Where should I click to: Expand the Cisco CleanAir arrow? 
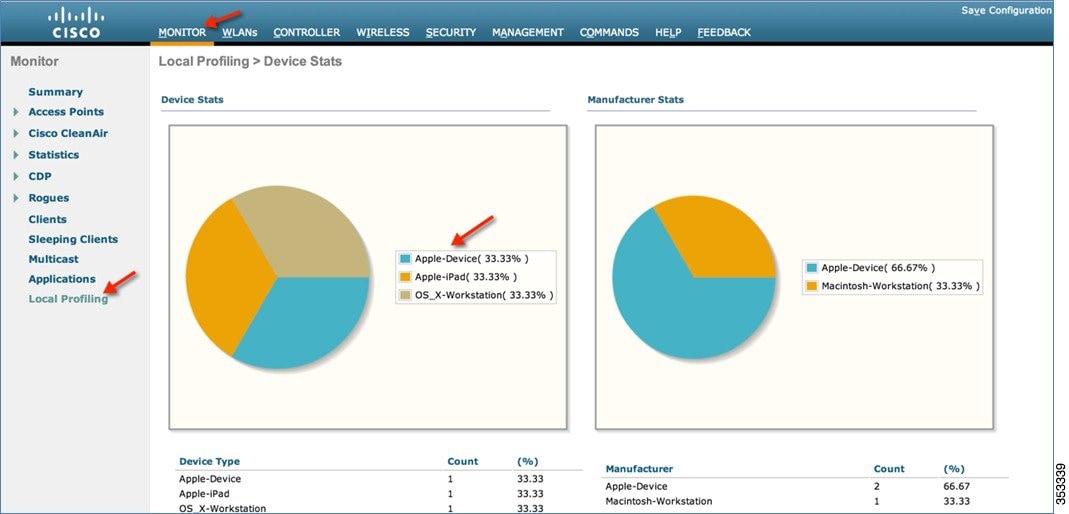click(16, 134)
